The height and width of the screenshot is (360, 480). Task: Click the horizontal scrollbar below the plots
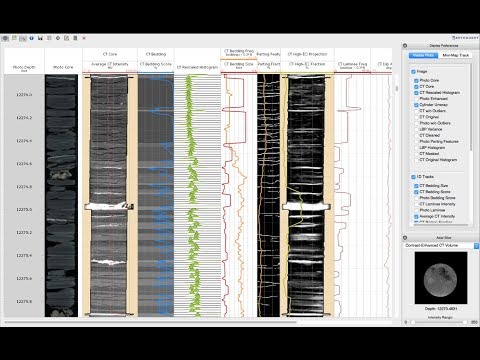click(x=150, y=322)
